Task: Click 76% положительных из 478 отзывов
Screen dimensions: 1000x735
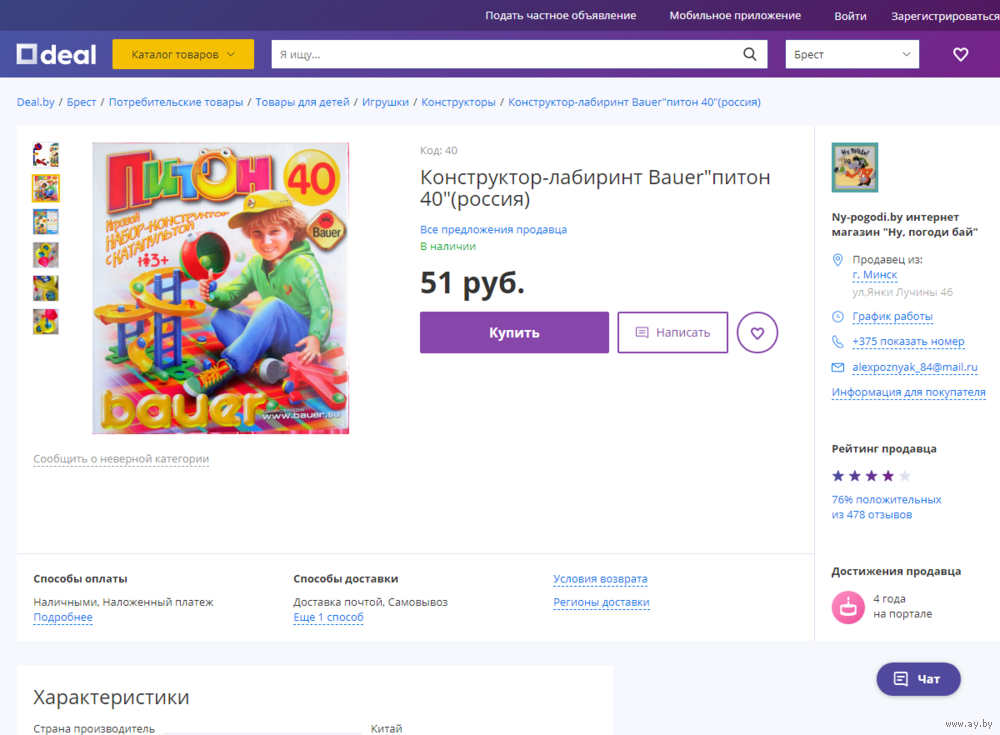Action: [886, 507]
